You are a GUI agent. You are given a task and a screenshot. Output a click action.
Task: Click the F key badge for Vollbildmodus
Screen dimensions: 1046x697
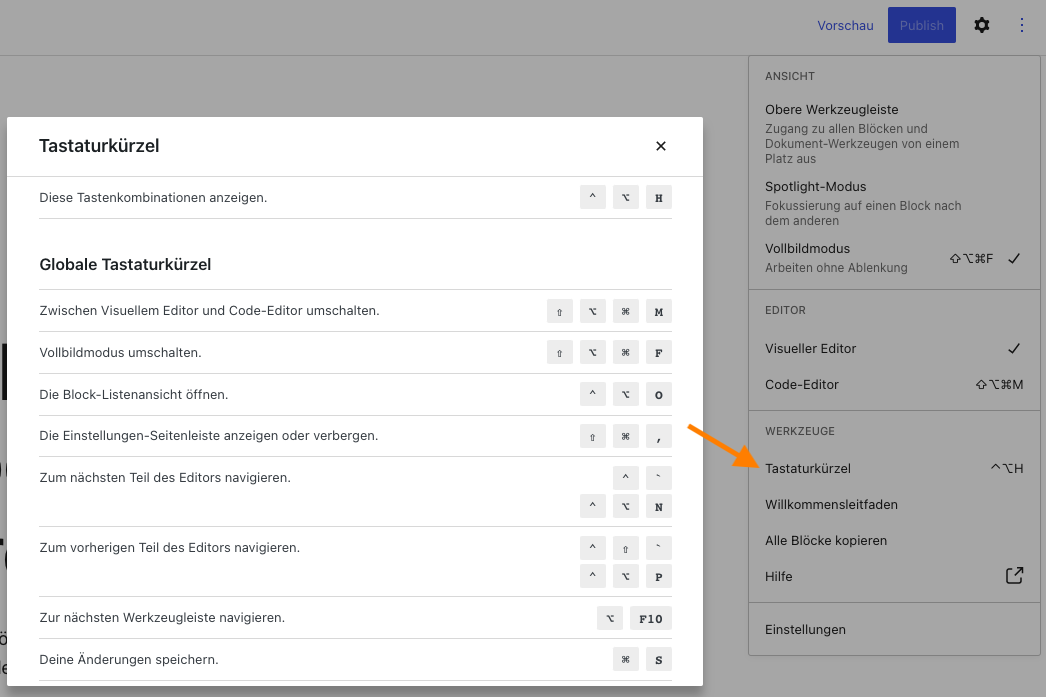(x=658, y=353)
